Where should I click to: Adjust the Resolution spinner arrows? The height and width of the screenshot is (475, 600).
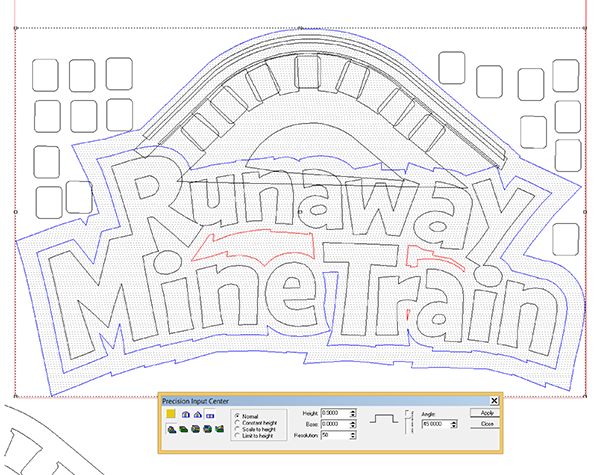(x=353, y=435)
